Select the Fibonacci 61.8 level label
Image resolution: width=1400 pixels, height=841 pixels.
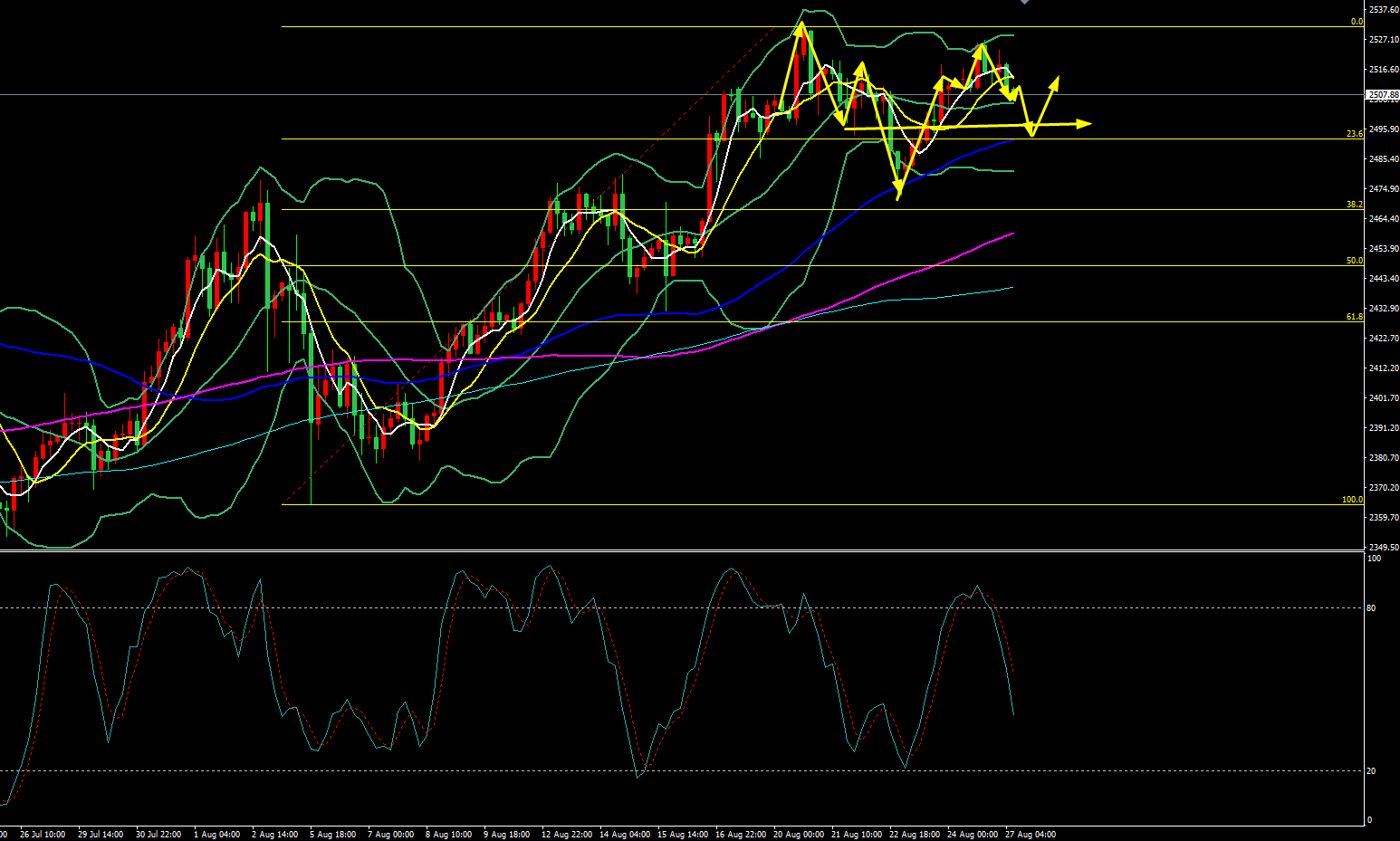(x=1355, y=317)
